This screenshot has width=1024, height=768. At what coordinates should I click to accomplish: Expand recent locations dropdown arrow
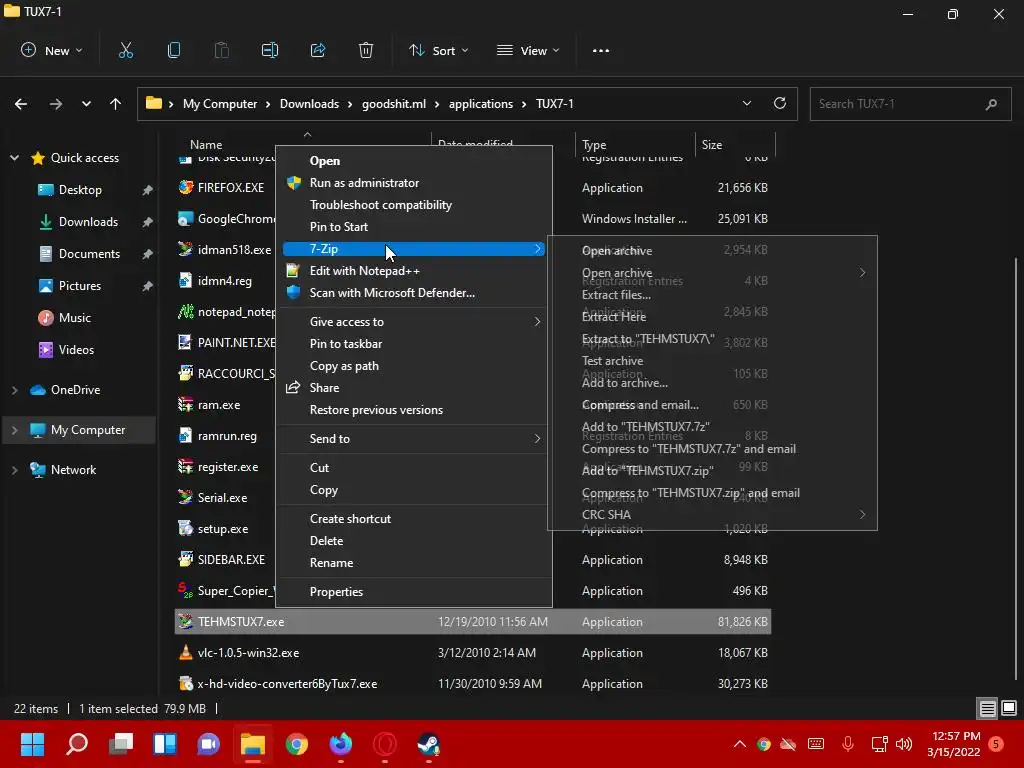(86, 104)
